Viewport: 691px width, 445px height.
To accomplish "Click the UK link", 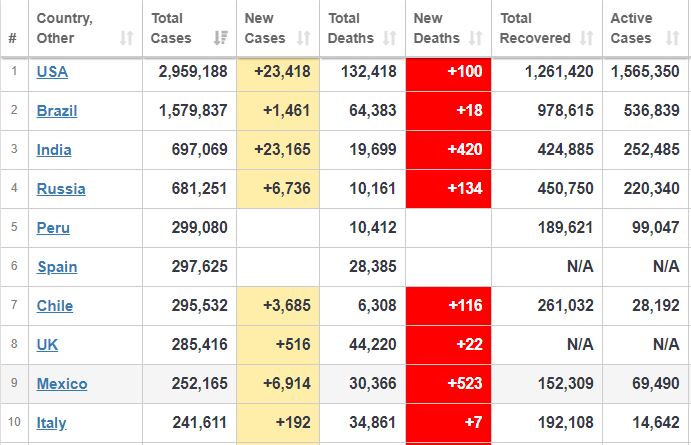I will pyautogui.click(x=47, y=345).
